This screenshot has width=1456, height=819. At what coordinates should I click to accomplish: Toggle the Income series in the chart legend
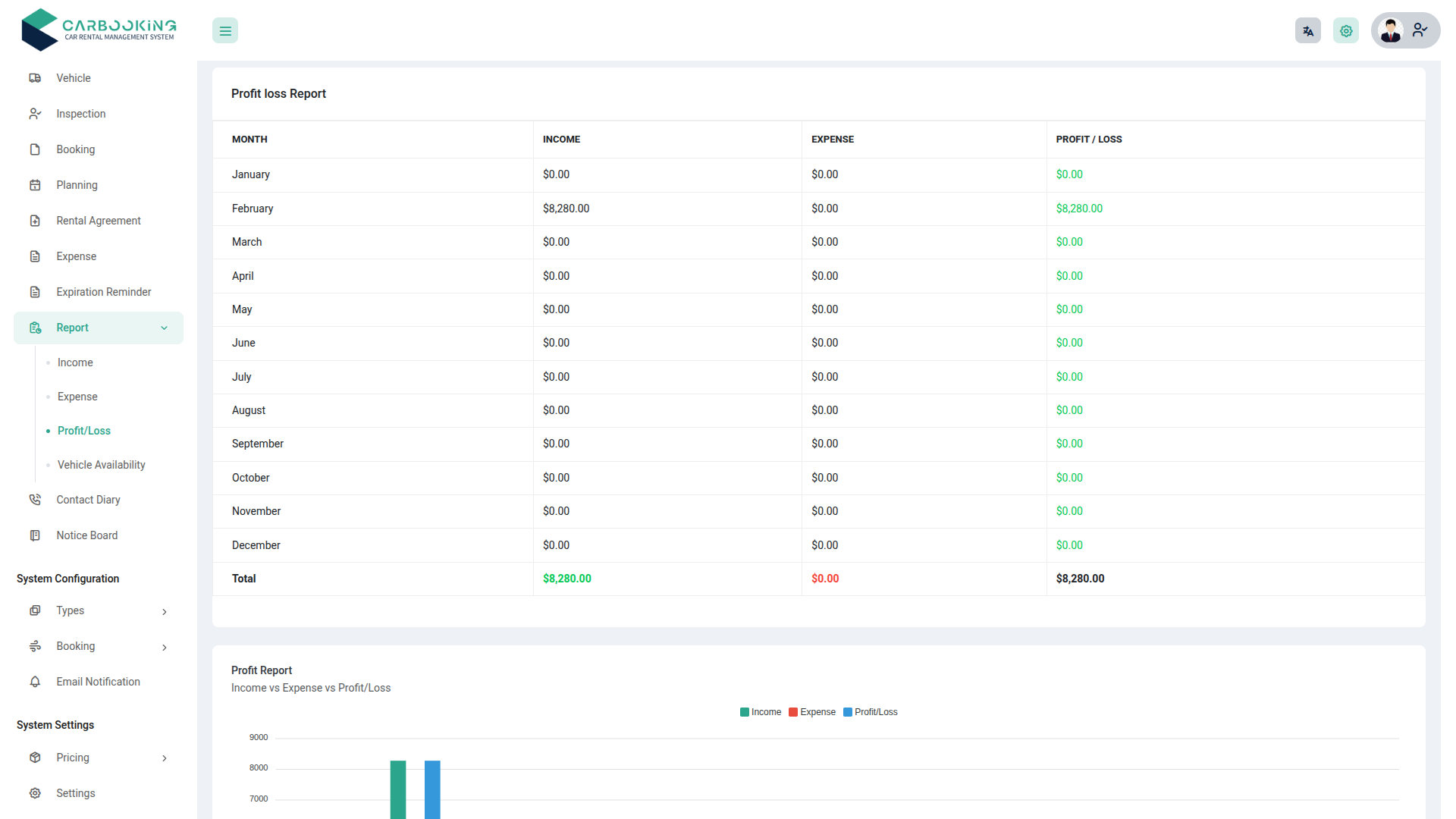click(x=761, y=712)
